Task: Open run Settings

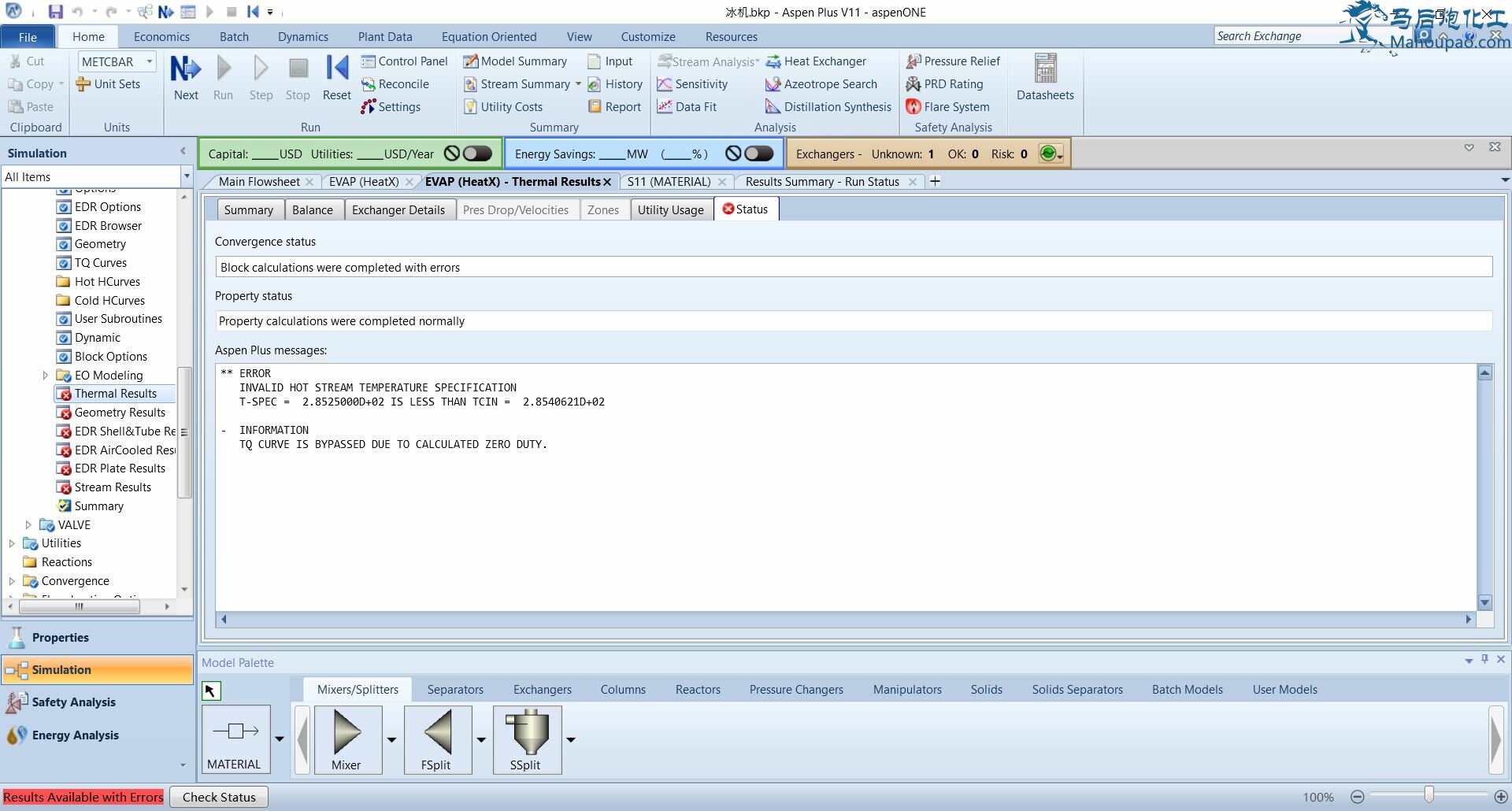Action: pos(391,107)
